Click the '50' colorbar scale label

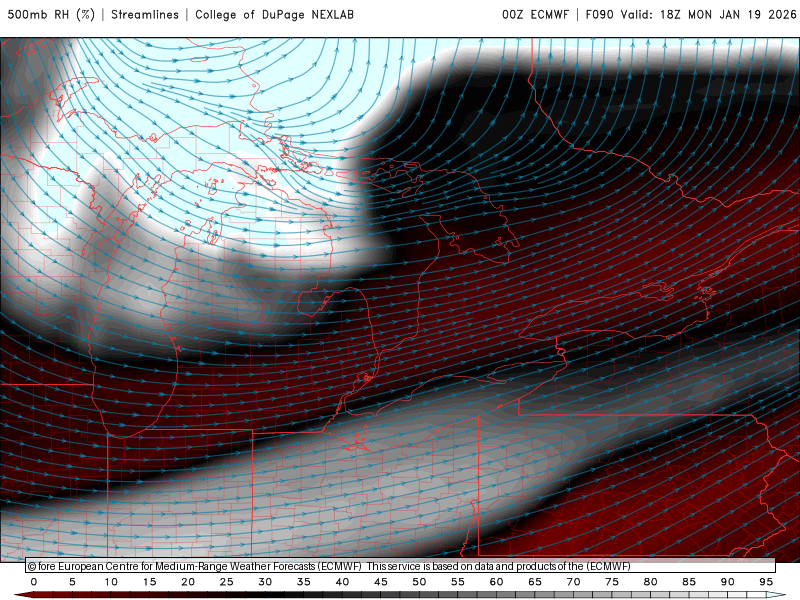[x=419, y=582]
